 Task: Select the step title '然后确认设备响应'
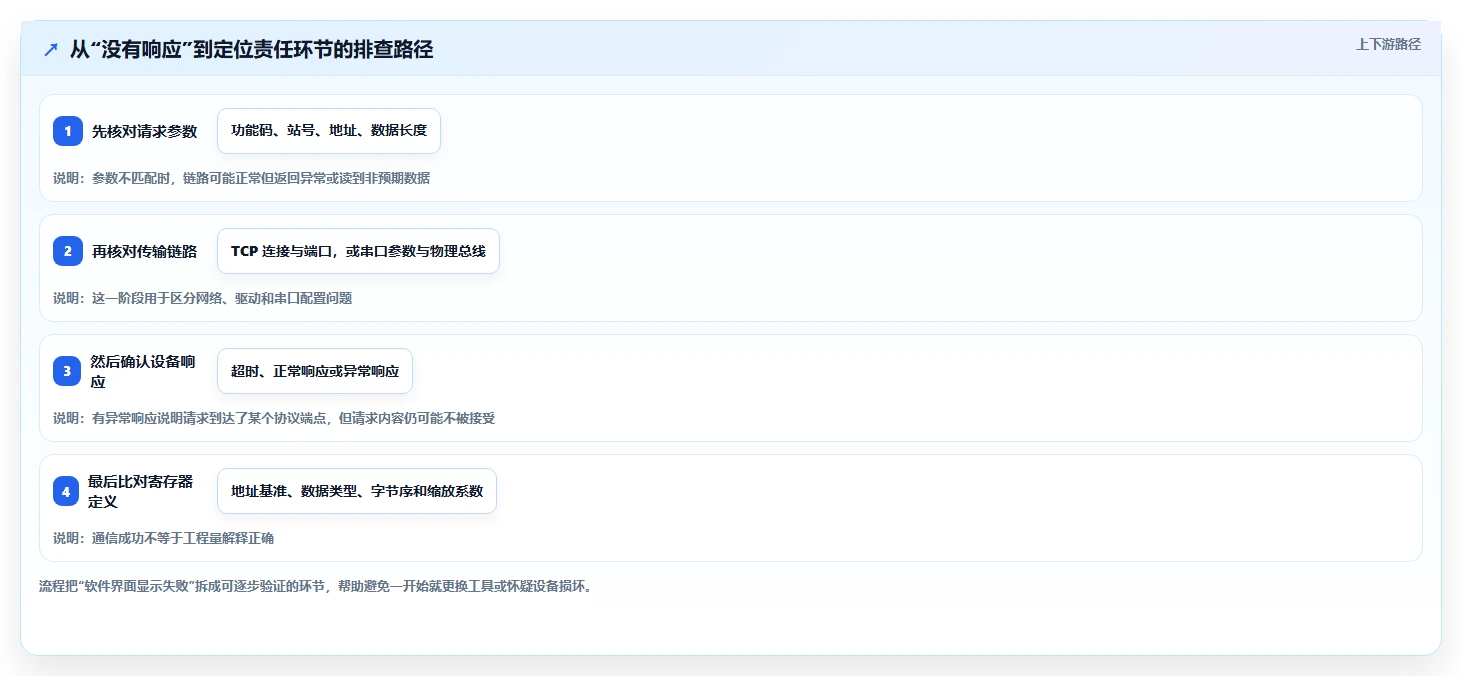143,371
